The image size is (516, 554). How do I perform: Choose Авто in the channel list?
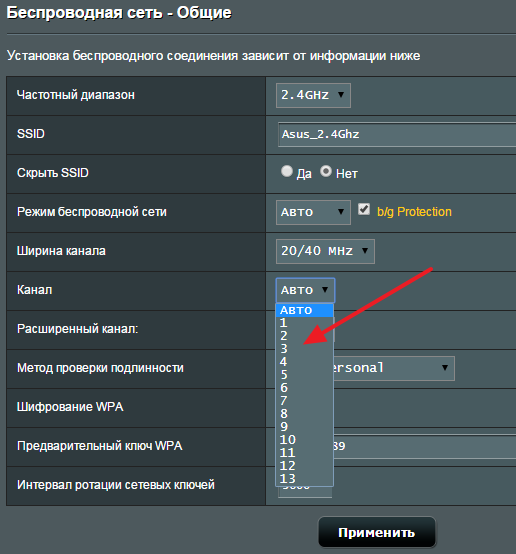coord(304,310)
